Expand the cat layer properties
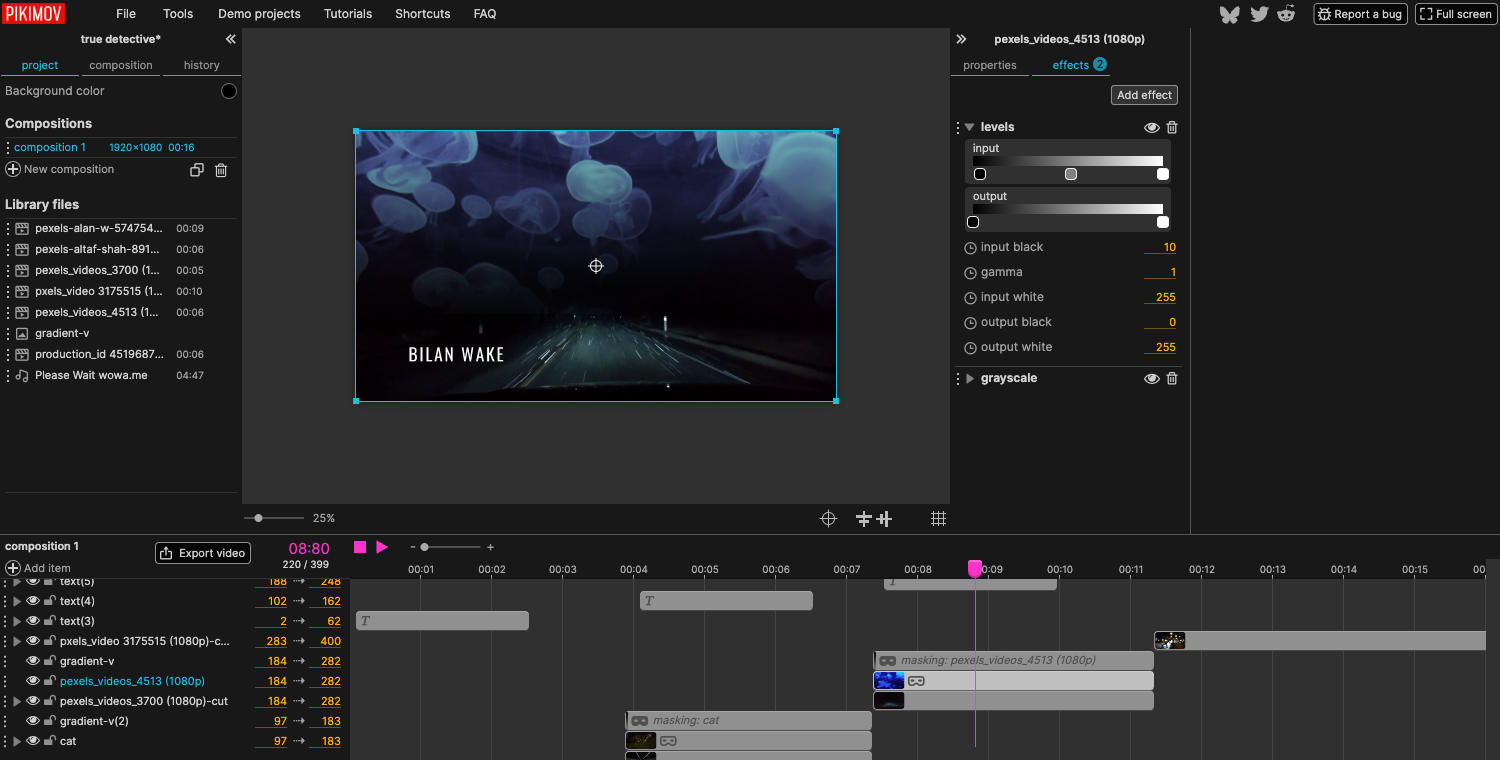 pos(17,741)
